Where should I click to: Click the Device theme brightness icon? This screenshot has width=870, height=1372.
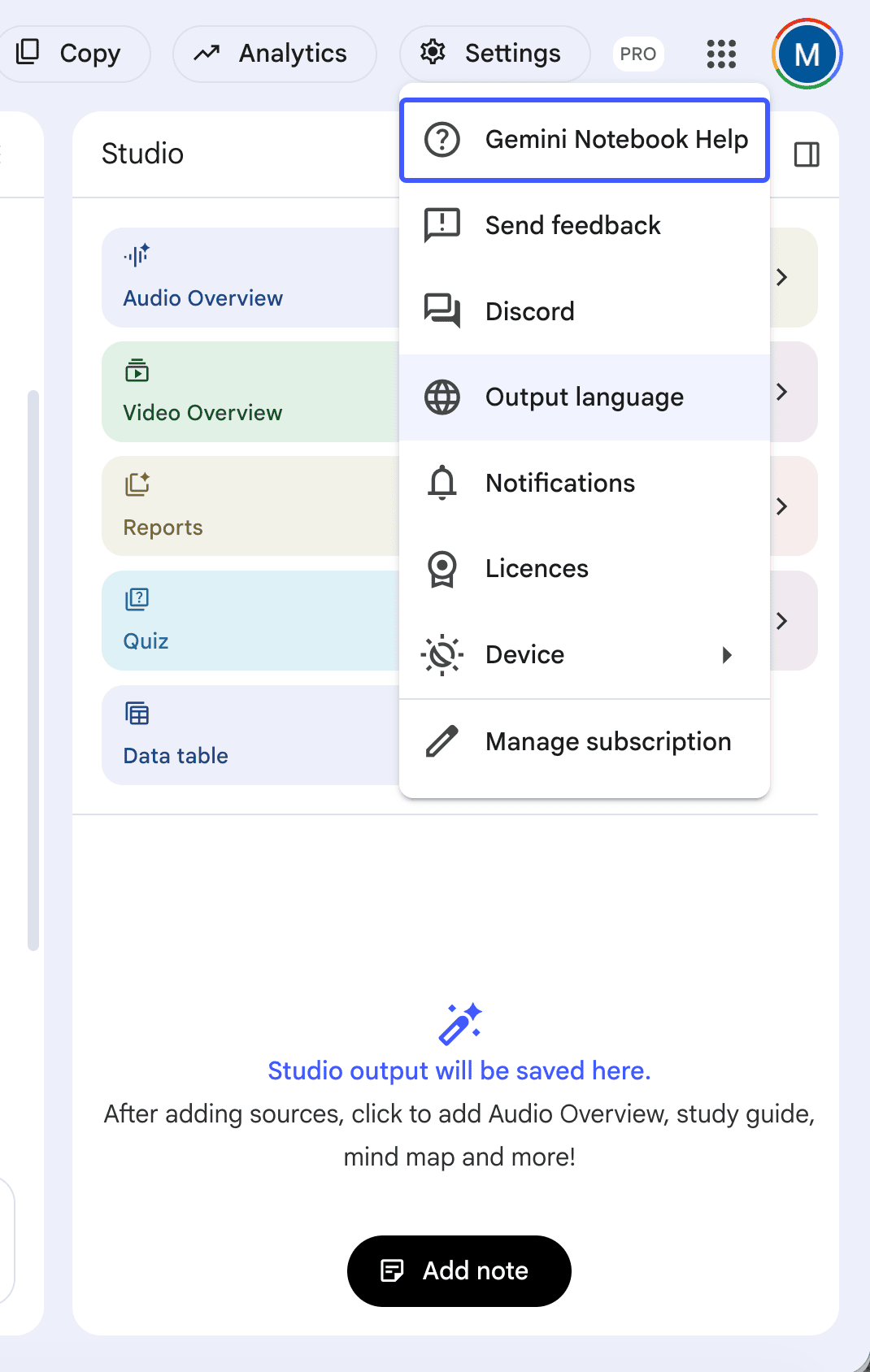coord(442,655)
